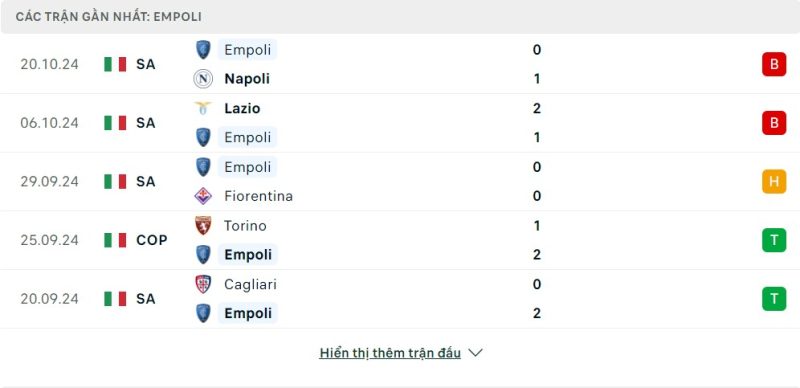
Task: Click the green T badge for Torino match
Action: (774, 240)
